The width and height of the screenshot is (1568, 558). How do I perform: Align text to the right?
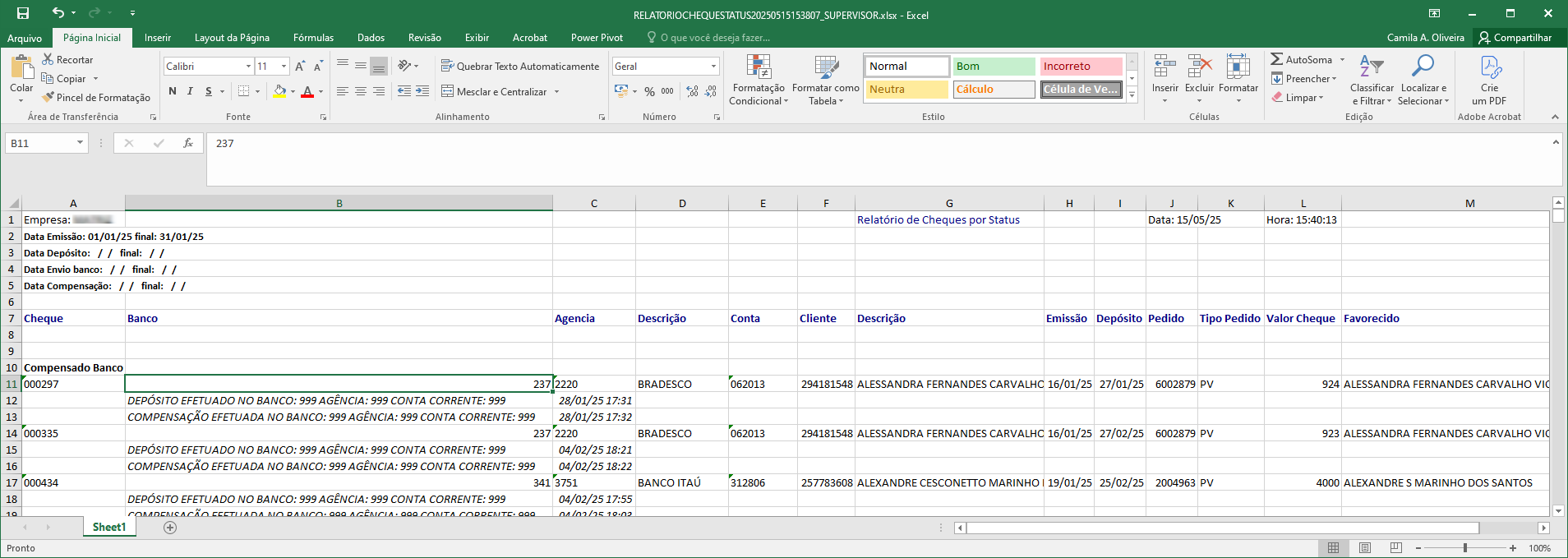379,91
